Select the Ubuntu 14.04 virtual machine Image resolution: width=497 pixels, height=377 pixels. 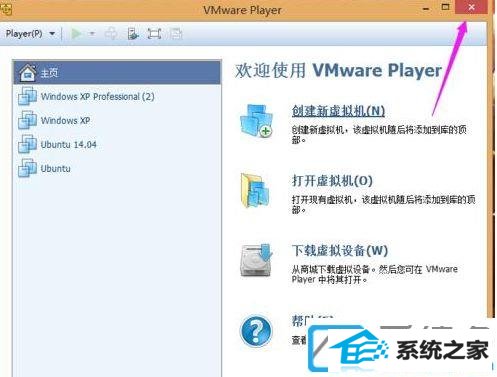pyautogui.click(x=117, y=144)
